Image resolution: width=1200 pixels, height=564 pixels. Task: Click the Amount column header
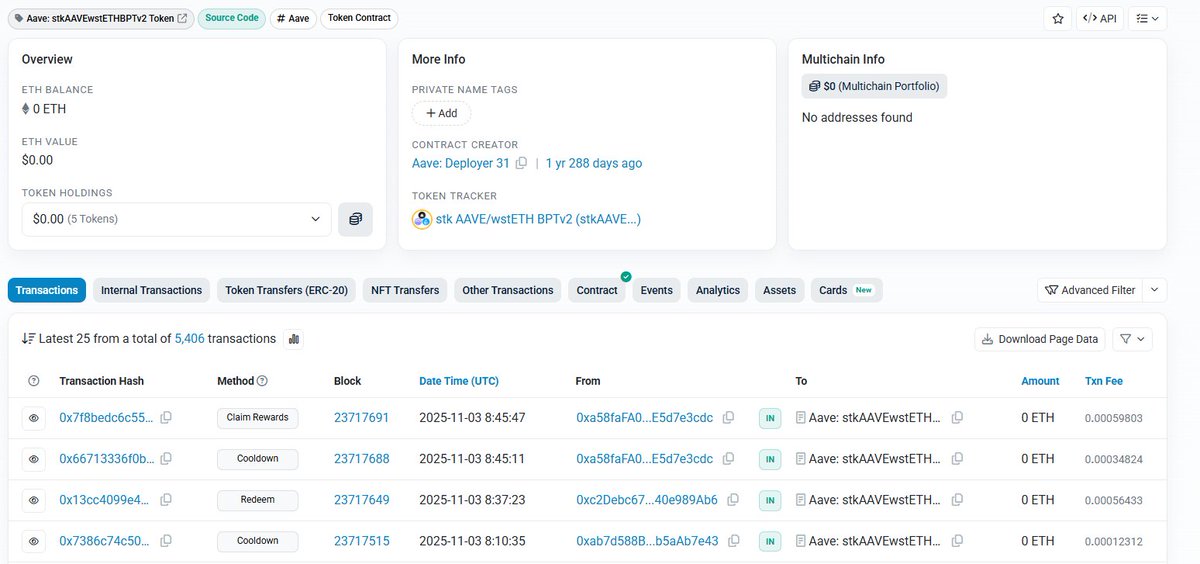[1040, 381]
